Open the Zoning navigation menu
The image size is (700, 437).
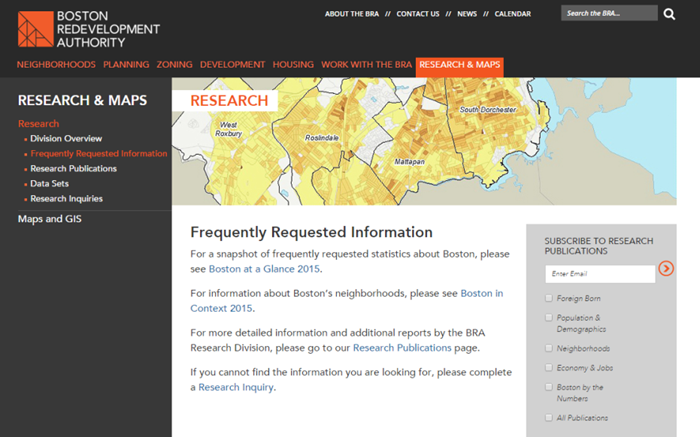(174, 65)
